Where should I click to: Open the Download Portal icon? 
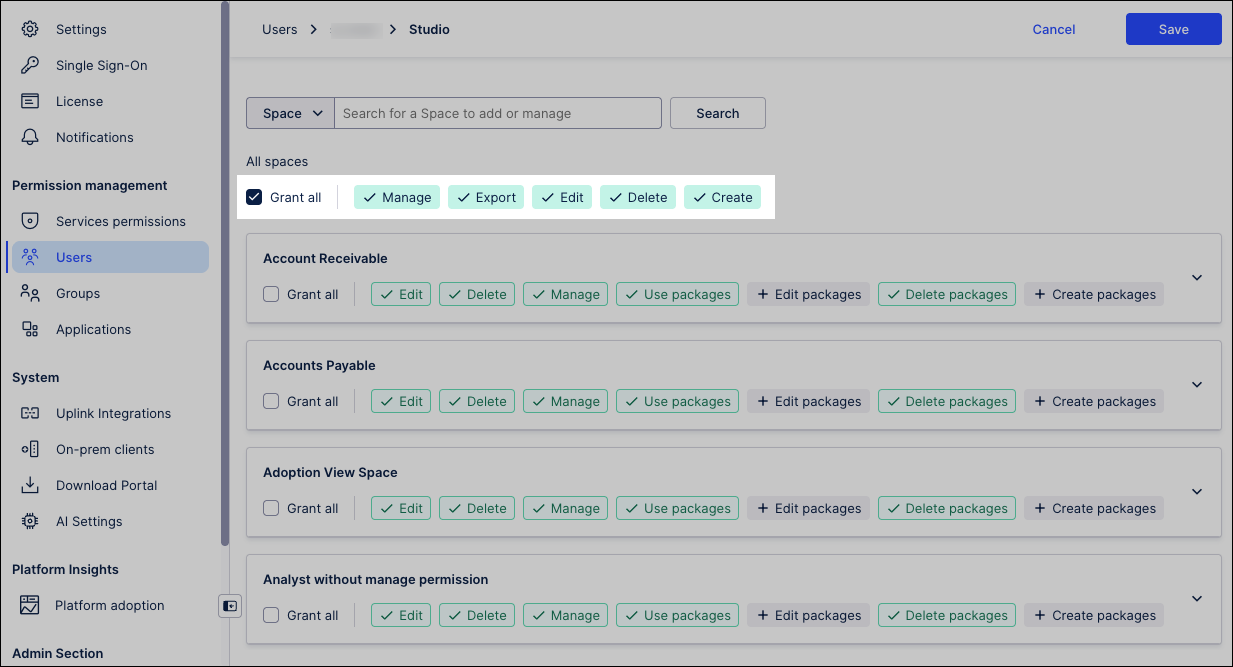[x=30, y=485]
